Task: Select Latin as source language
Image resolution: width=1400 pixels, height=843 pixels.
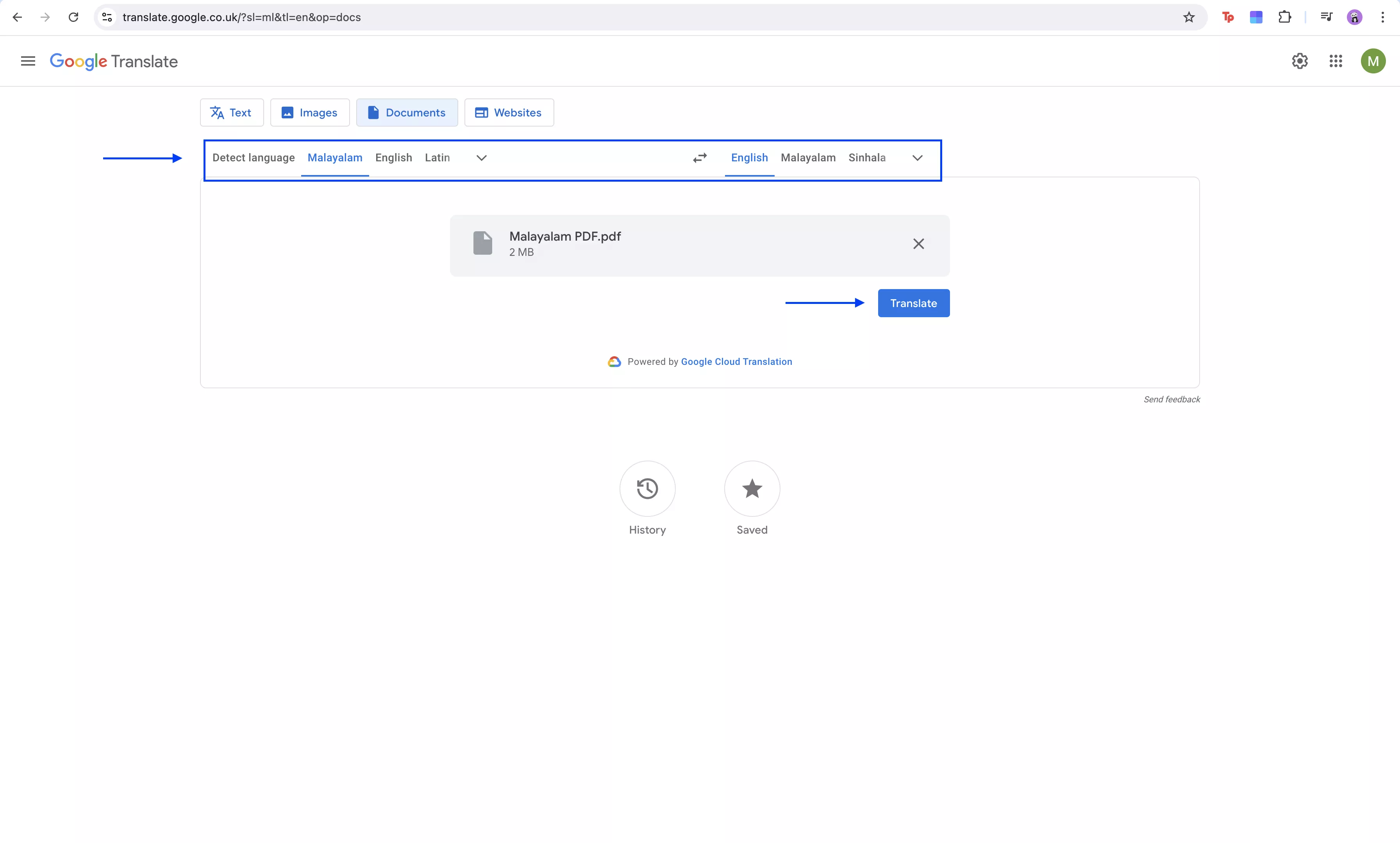Action: point(437,157)
